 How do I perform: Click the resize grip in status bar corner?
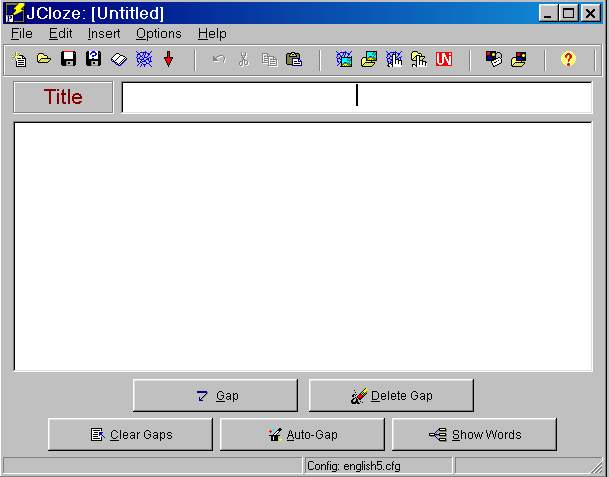pos(596,467)
